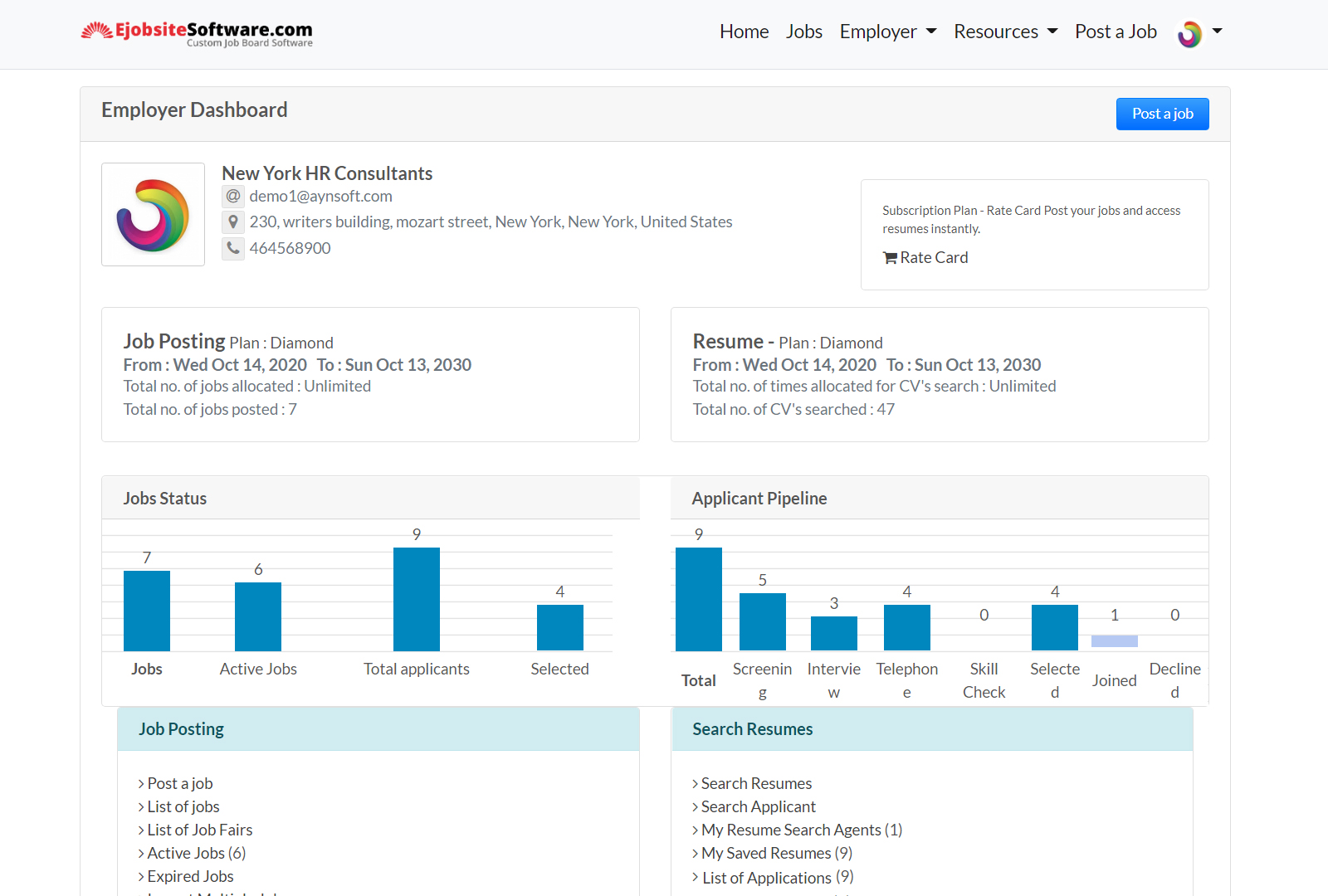The height and width of the screenshot is (896, 1328).
Task: Click the location pin icon beside address
Action: [233, 222]
